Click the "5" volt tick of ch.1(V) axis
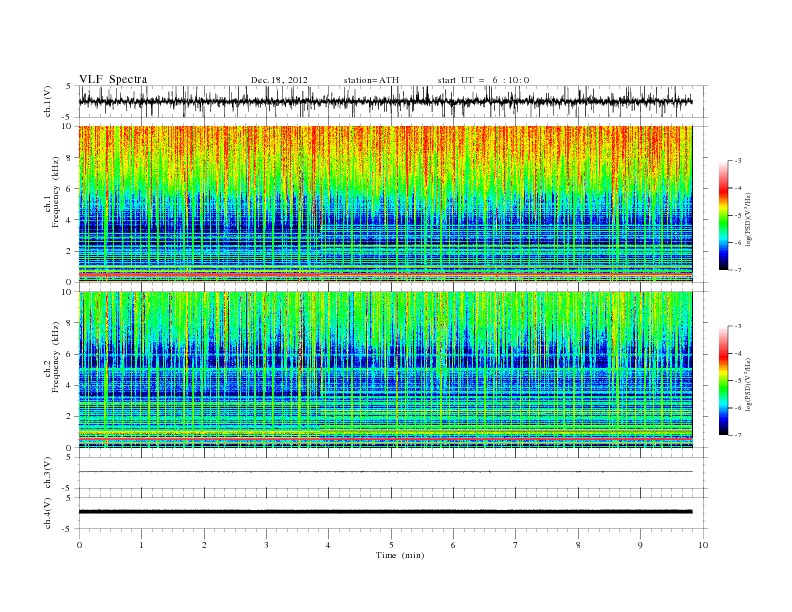This screenshot has height=612, width=792. tap(69, 86)
